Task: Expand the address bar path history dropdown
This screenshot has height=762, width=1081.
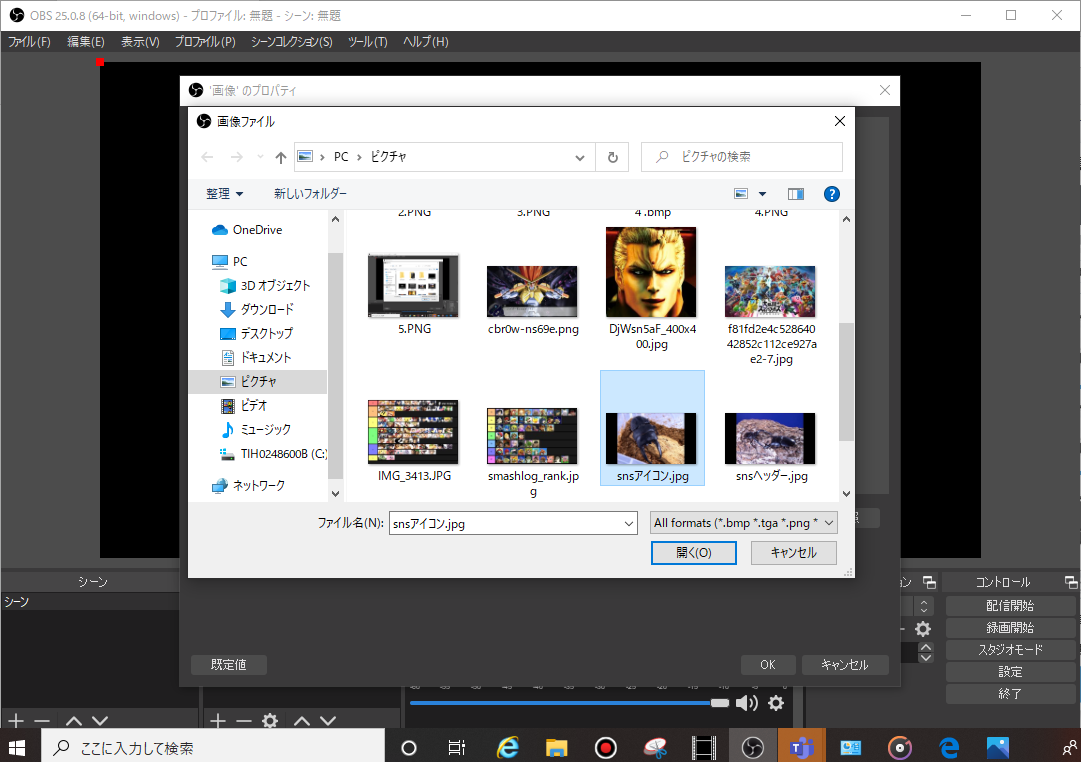Action: click(x=580, y=157)
